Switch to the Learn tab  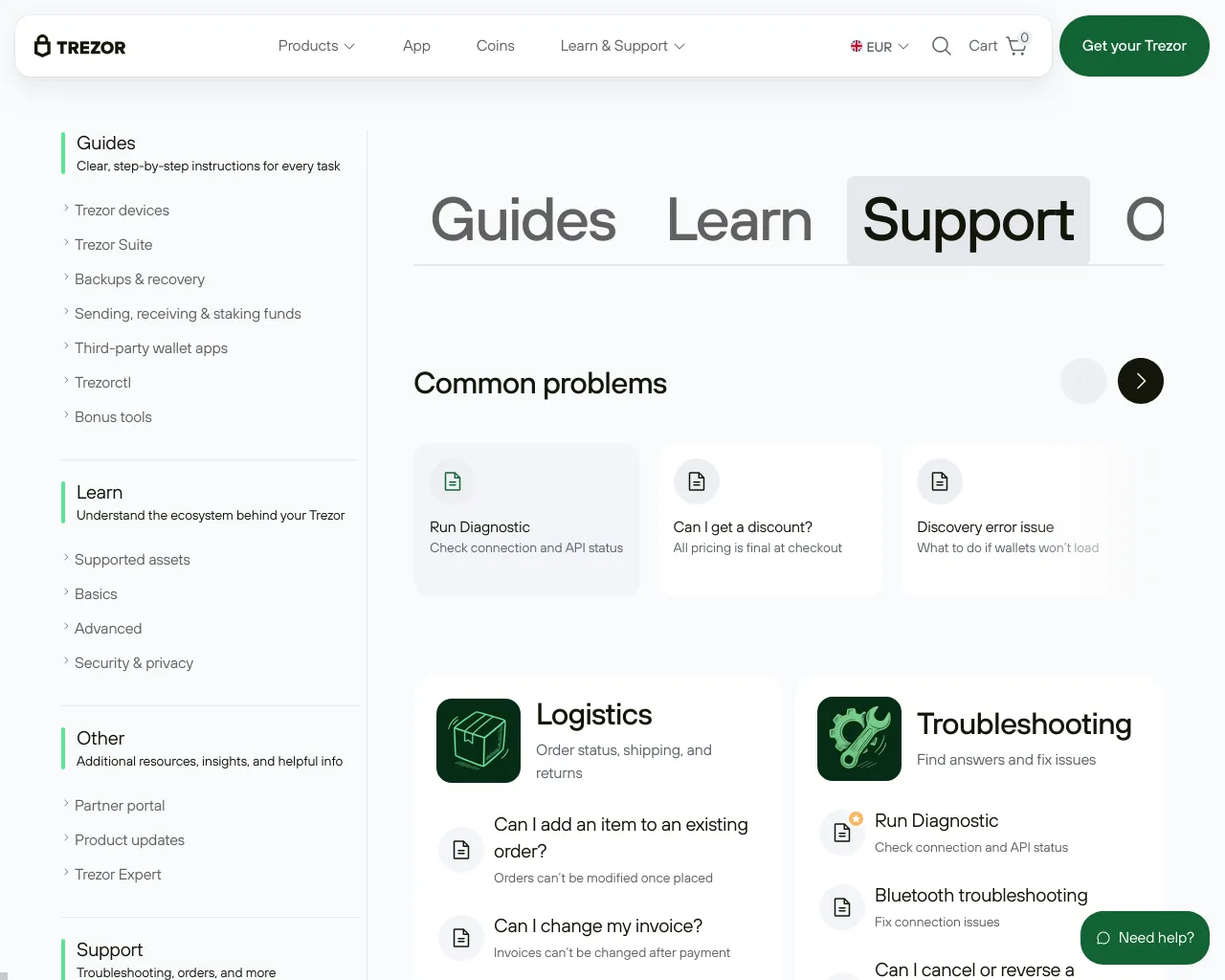(x=740, y=220)
